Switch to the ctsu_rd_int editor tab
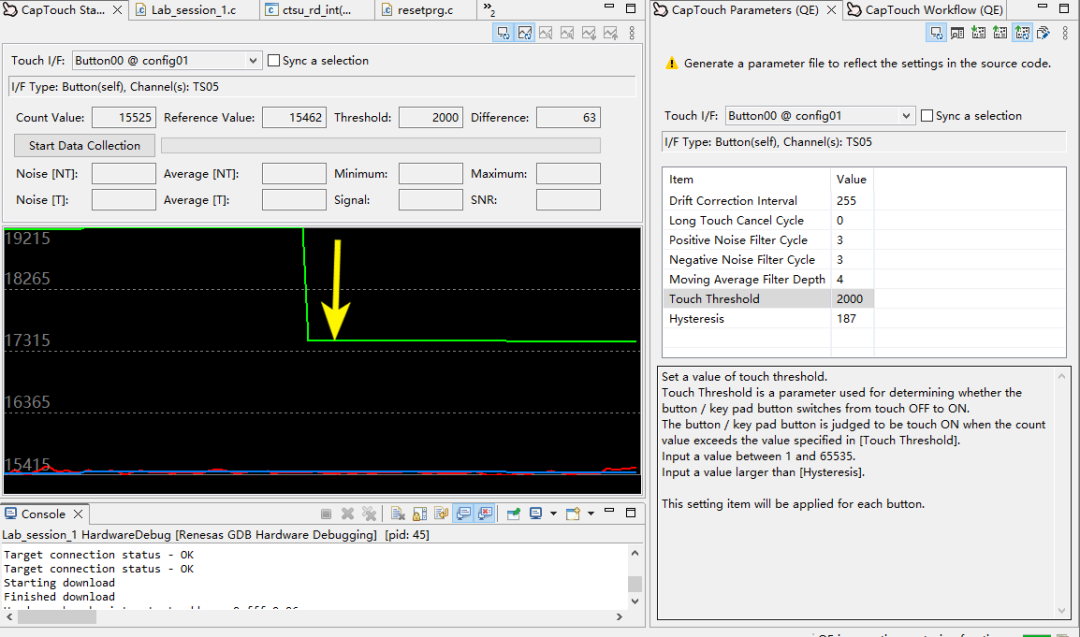Screen dimensions: 1080x637 [318, 10]
